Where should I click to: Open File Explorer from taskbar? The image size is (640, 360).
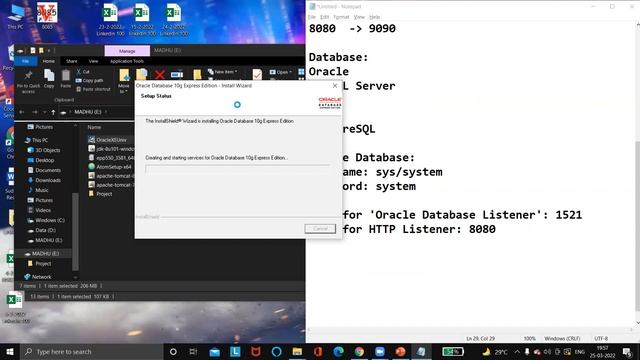[x=297, y=352]
